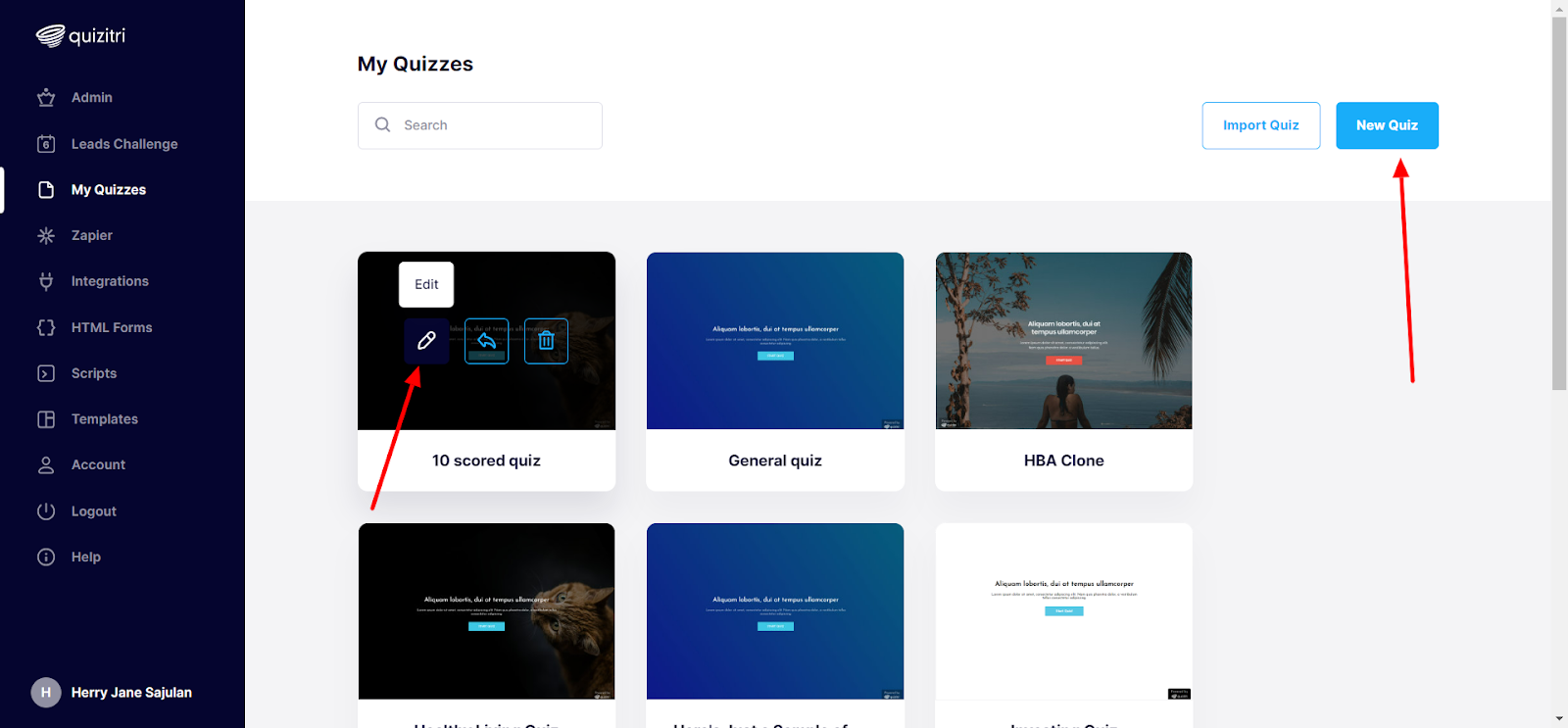Open the cat-image quiz thumbnail in second row
Image resolution: width=1568 pixels, height=728 pixels.
click(x=487, y=611)
